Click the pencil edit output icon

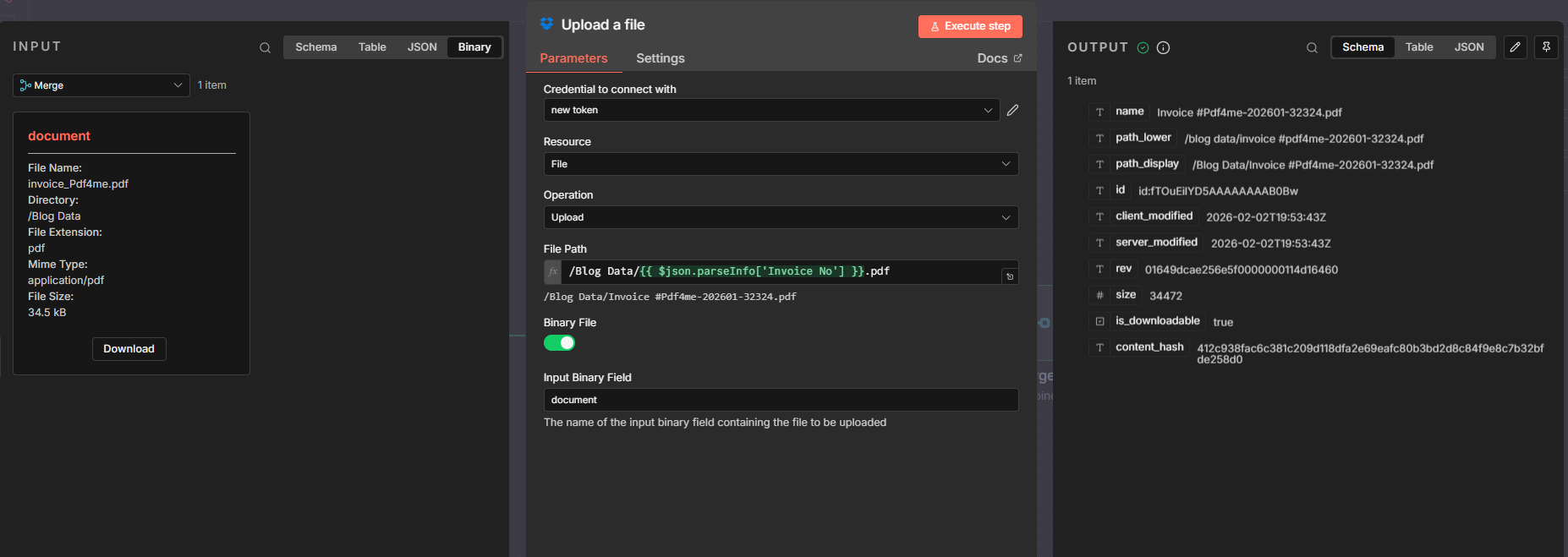pos(1516,47)
